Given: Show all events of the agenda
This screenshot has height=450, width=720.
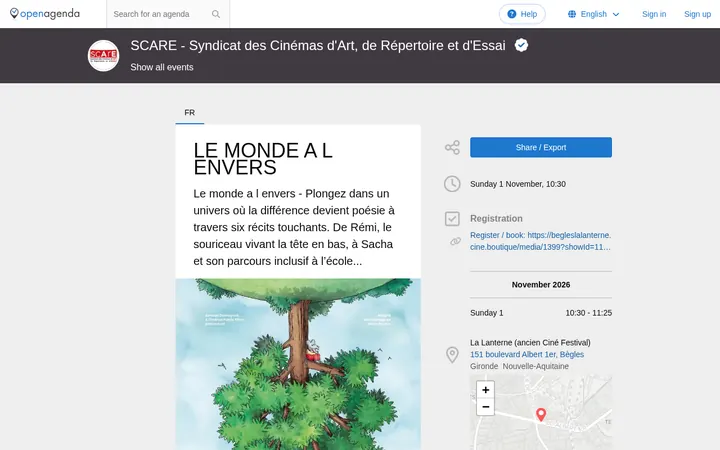Looking at the screenshot, I should click(x=162, y=67).
